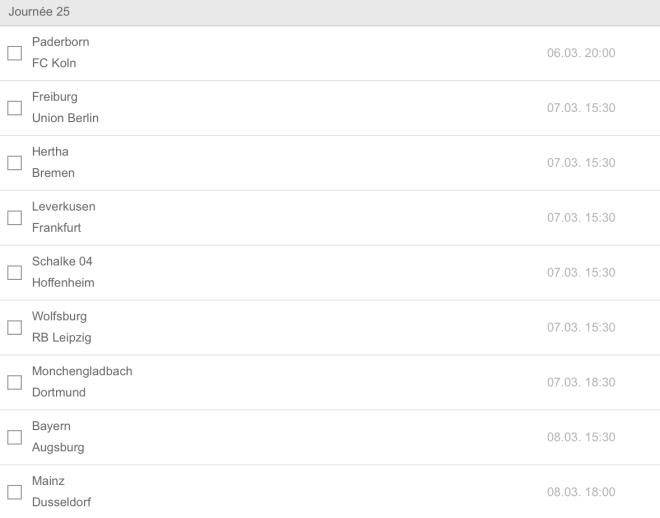Click the Union Berlin team name
The height and width of the screenshot is (518, 660).
[x=65, y=118]
